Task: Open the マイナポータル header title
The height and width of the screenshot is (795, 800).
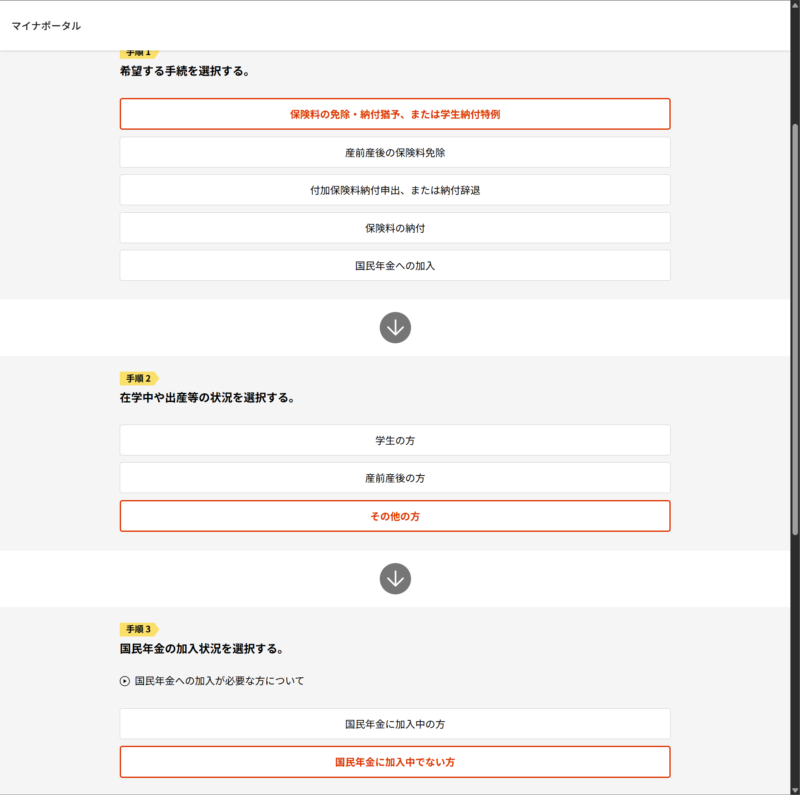Action: [46, 25]
